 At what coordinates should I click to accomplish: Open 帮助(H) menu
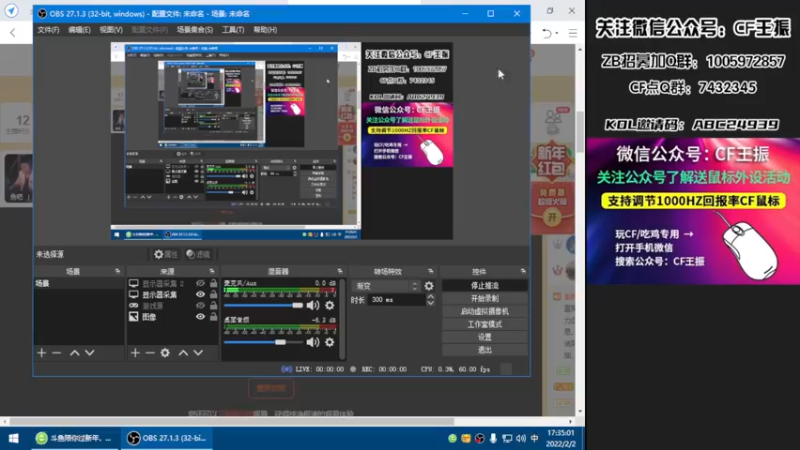265,30
